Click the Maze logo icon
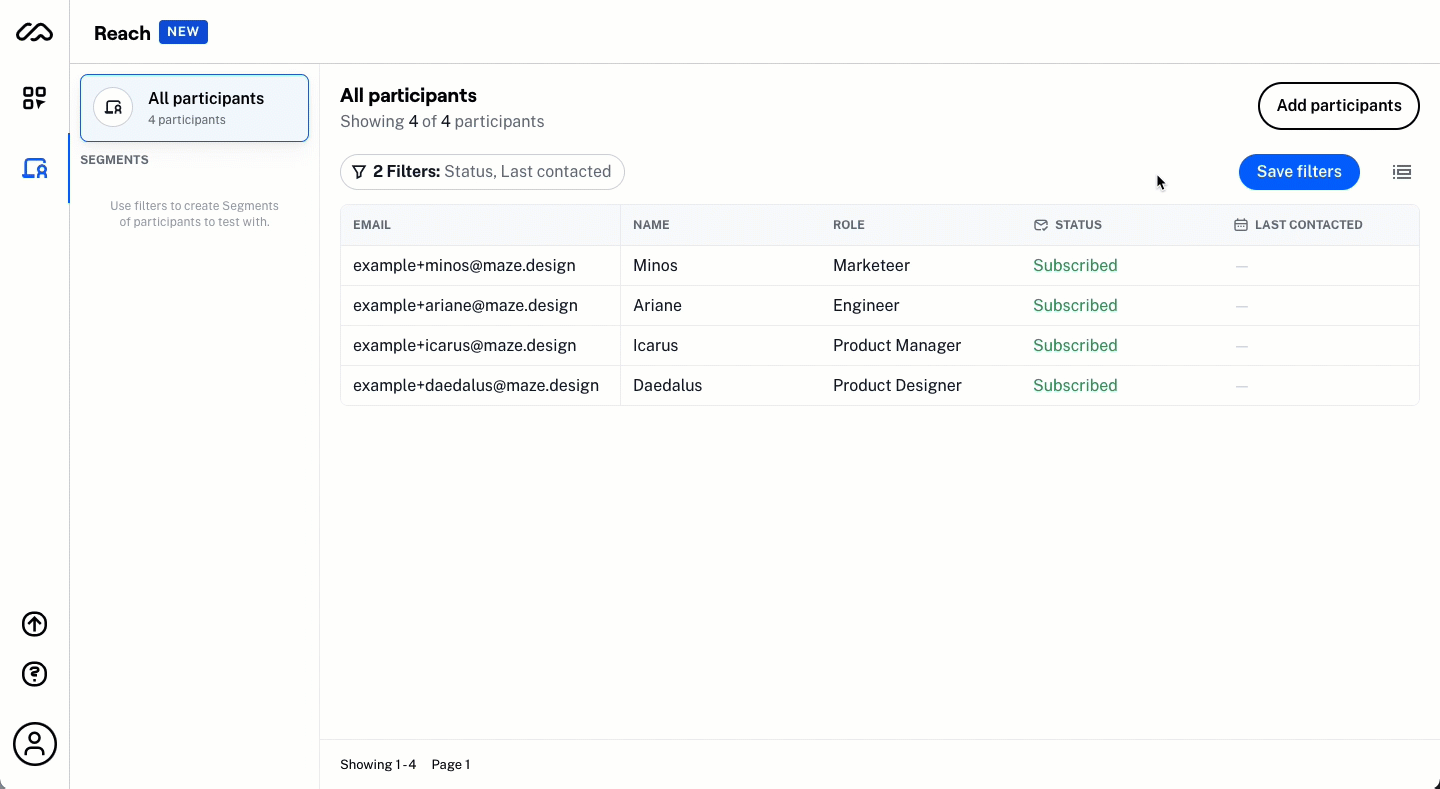The height and width of the screenshot is (789, 1440). coord(34,33)
